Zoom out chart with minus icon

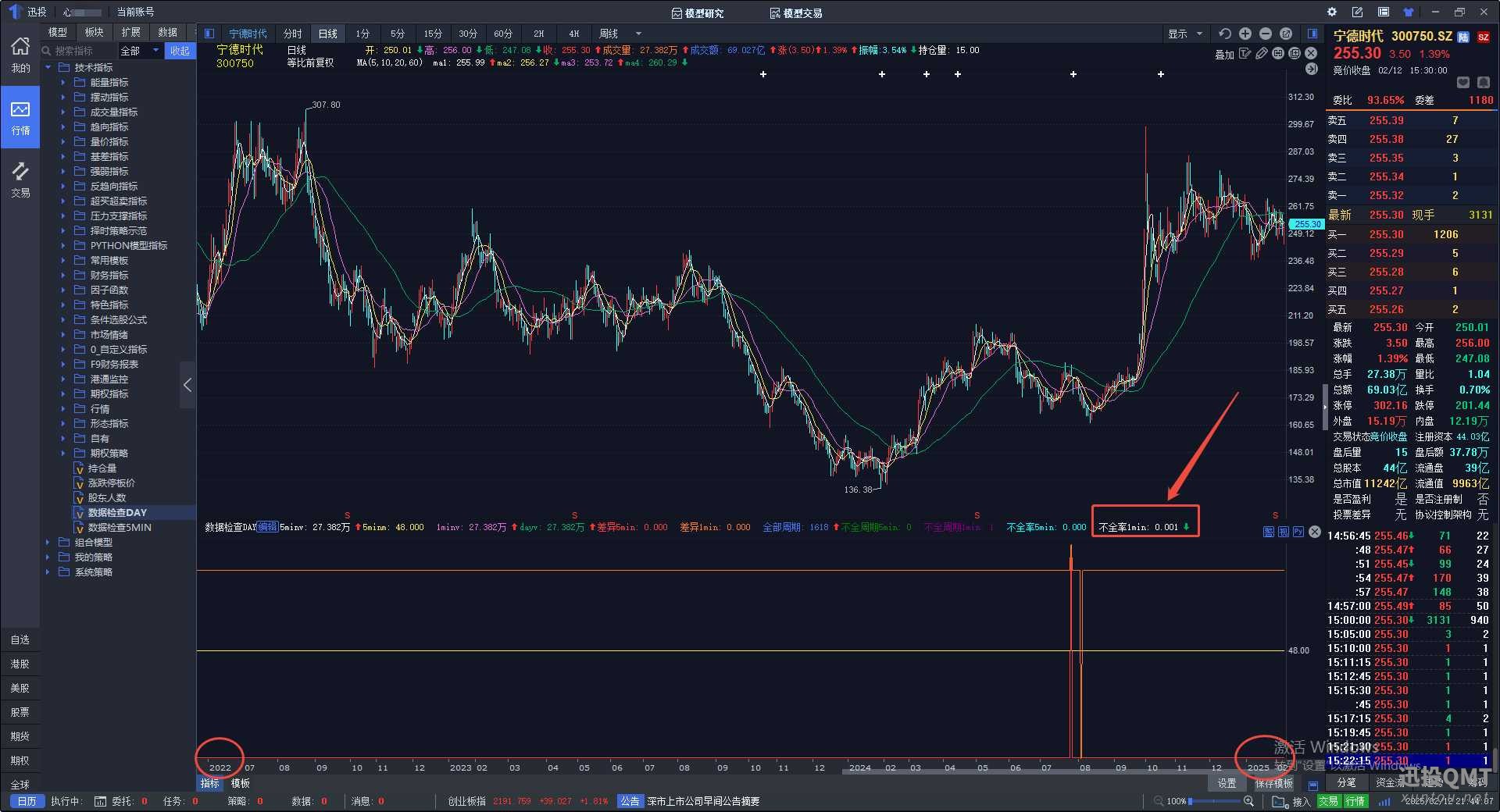(x=1266, y=34)
